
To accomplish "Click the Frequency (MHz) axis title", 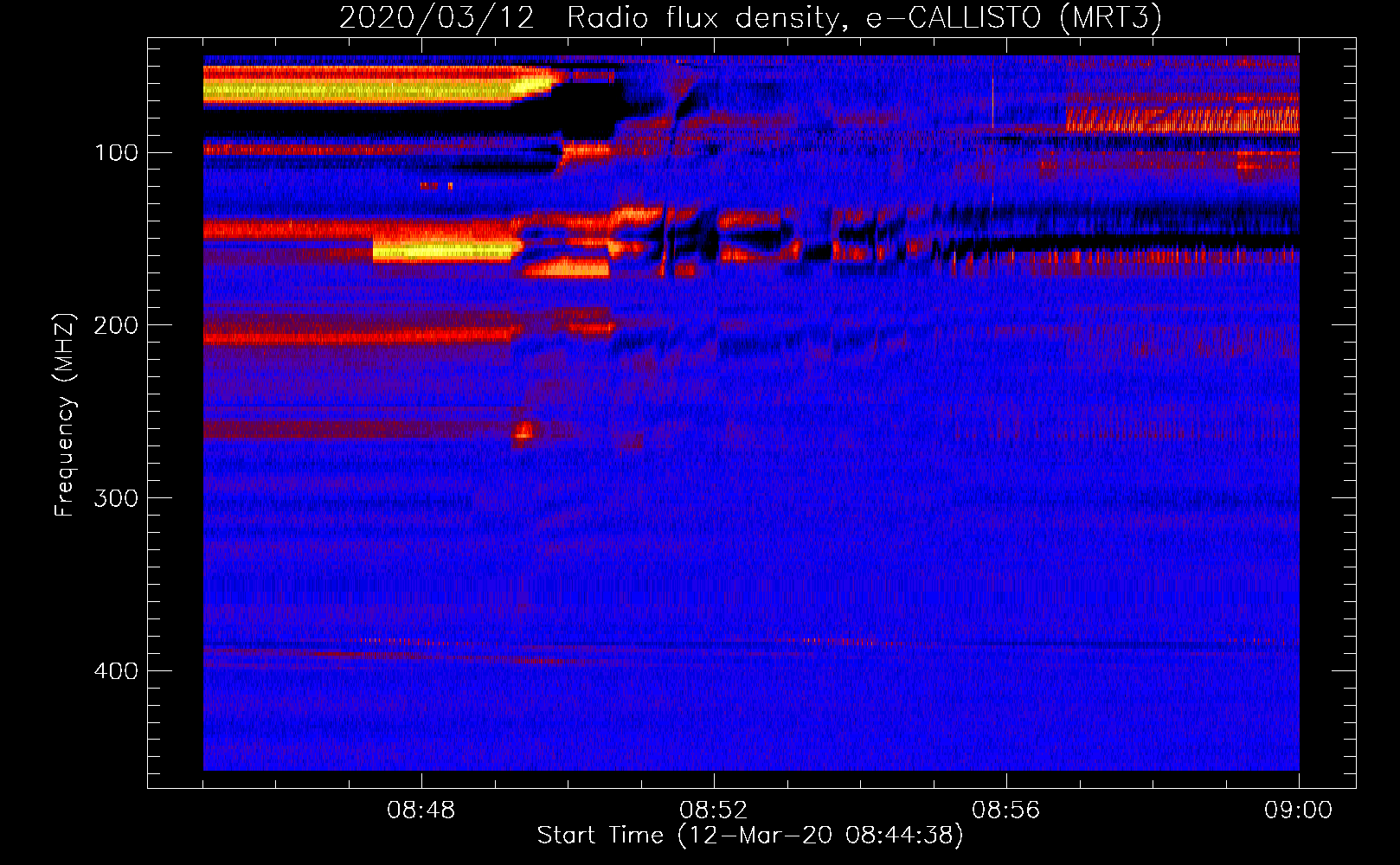I will pos(65,414).
